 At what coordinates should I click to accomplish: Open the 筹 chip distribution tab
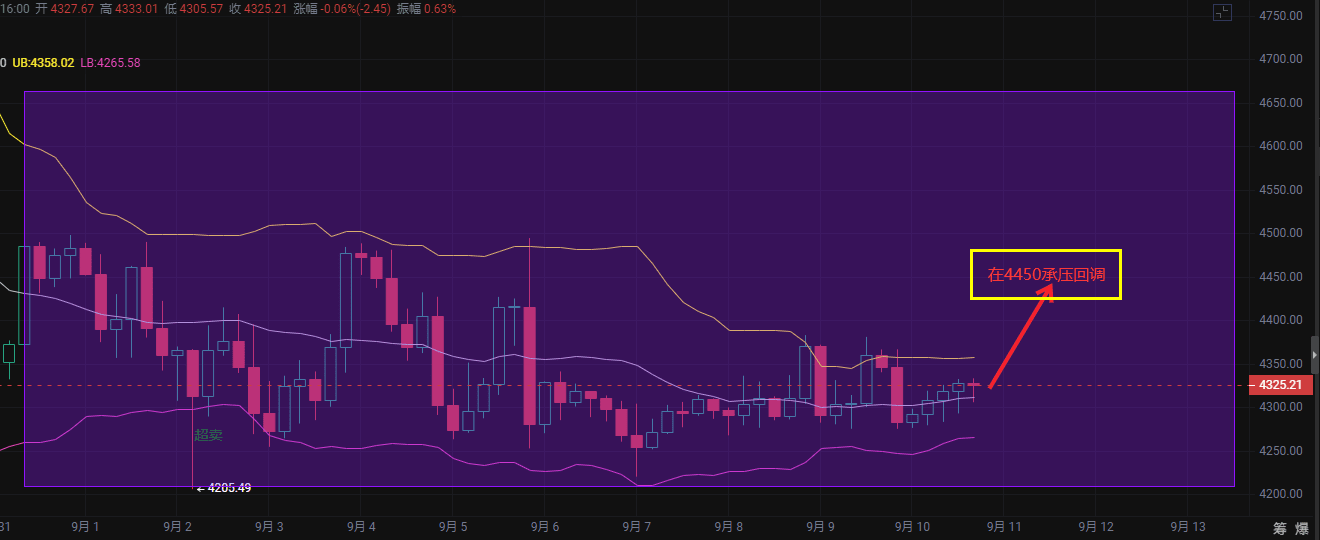(x=1280, y=528)
